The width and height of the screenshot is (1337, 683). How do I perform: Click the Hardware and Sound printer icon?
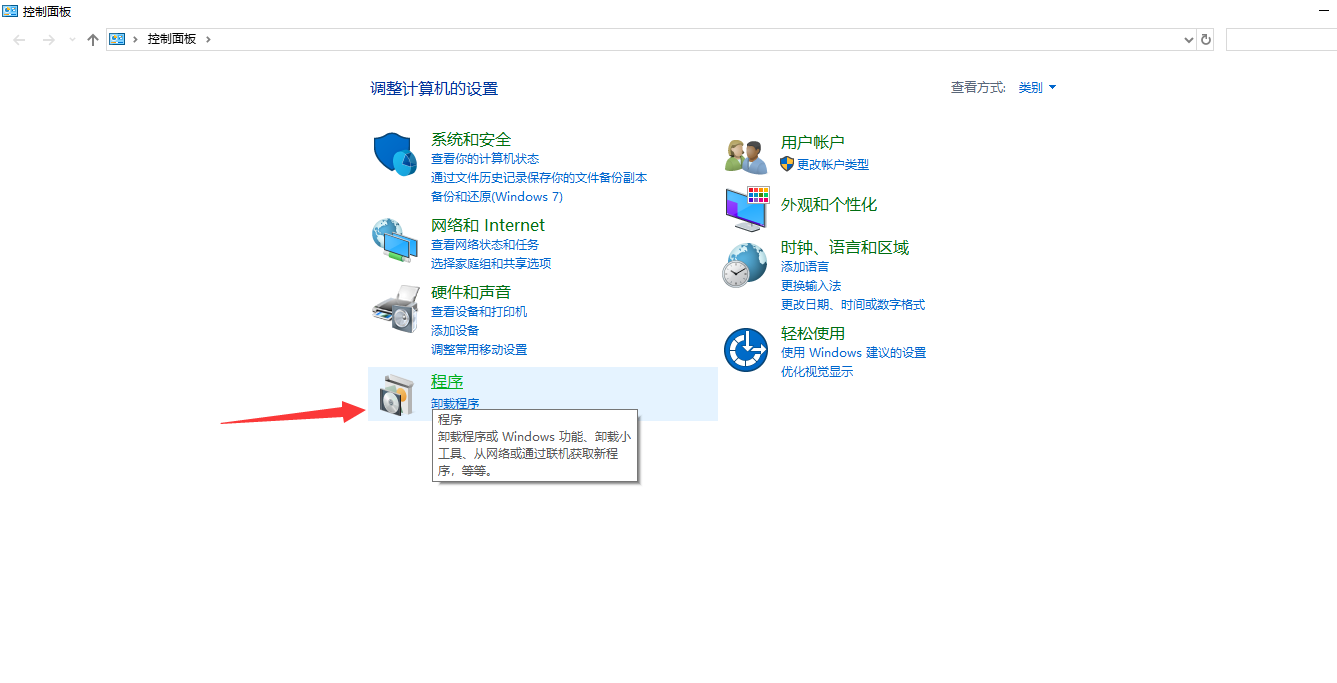click(x=394, y=309)
